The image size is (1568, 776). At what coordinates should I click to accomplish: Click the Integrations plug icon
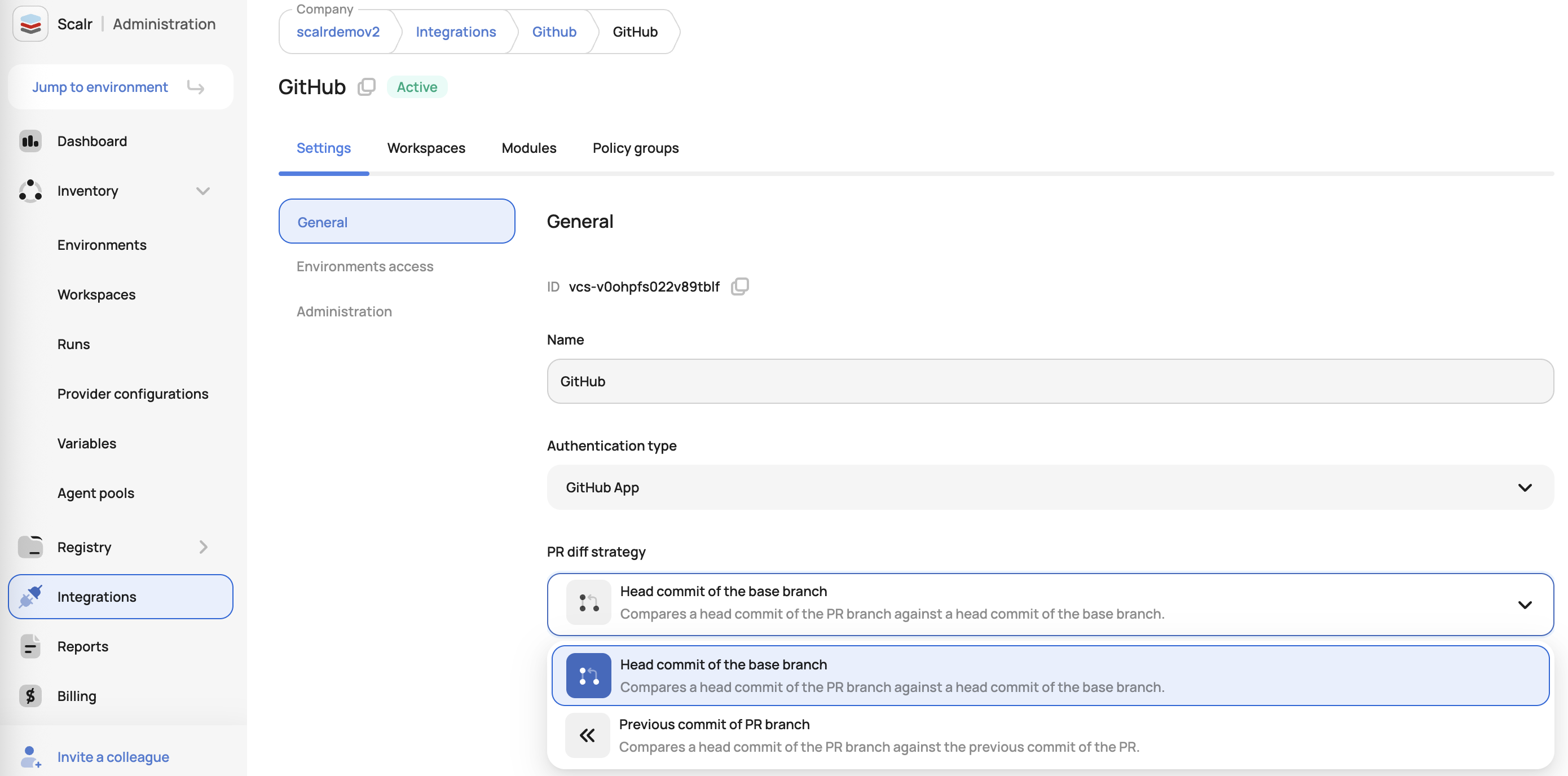point(30,597)
